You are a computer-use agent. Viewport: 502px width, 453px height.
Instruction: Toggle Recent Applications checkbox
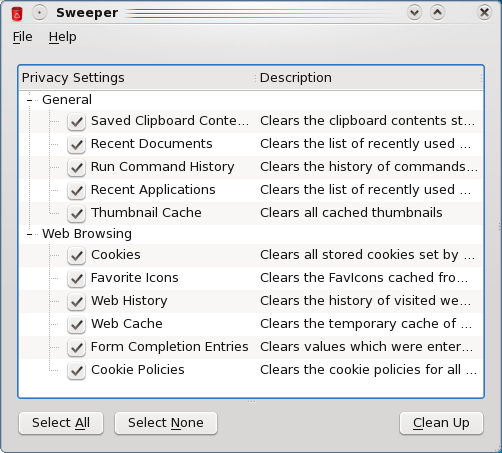tap(77, 190)
